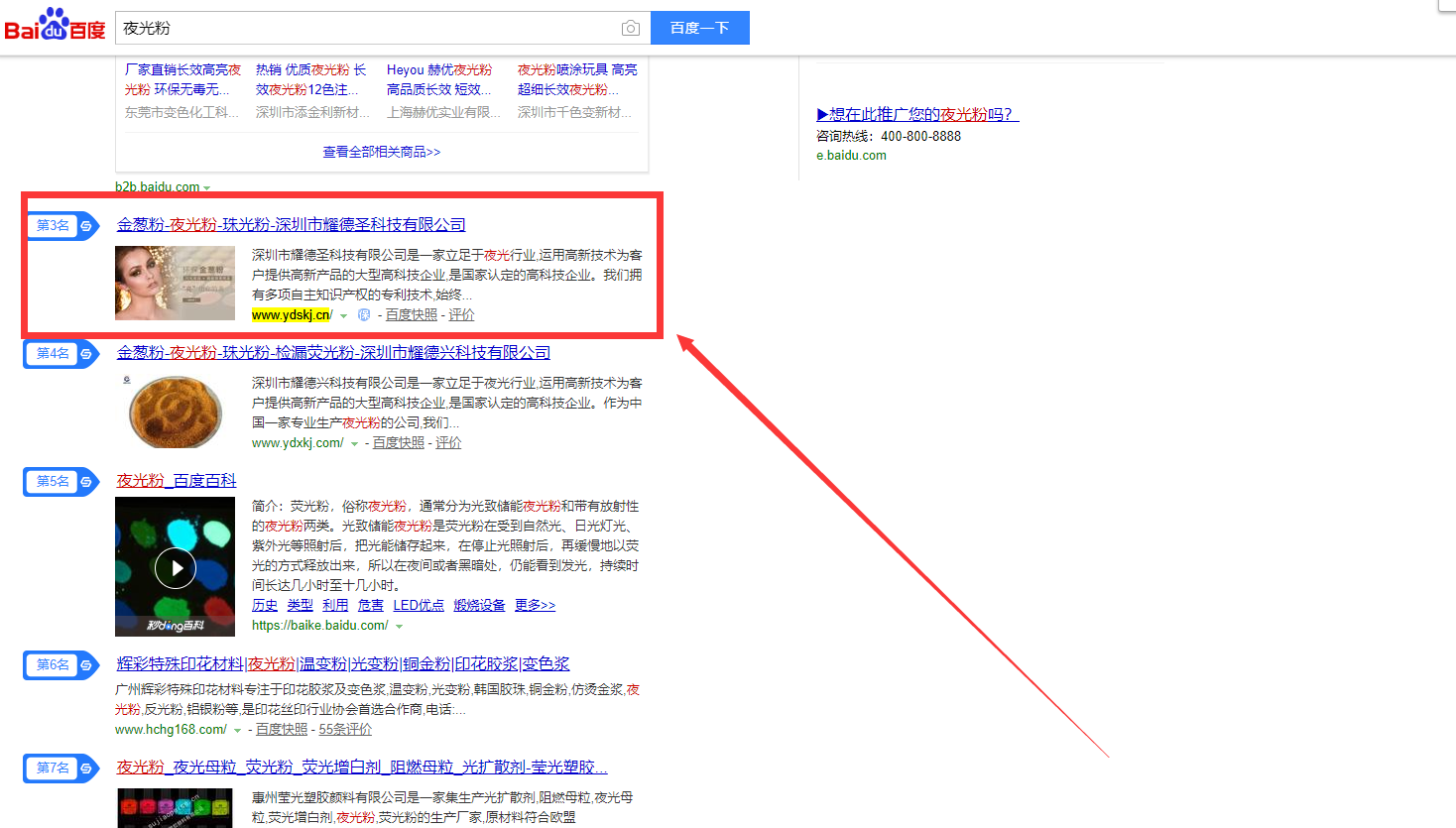
Task: Open 类型 section link in Baike result
Action: pos(300,605)
